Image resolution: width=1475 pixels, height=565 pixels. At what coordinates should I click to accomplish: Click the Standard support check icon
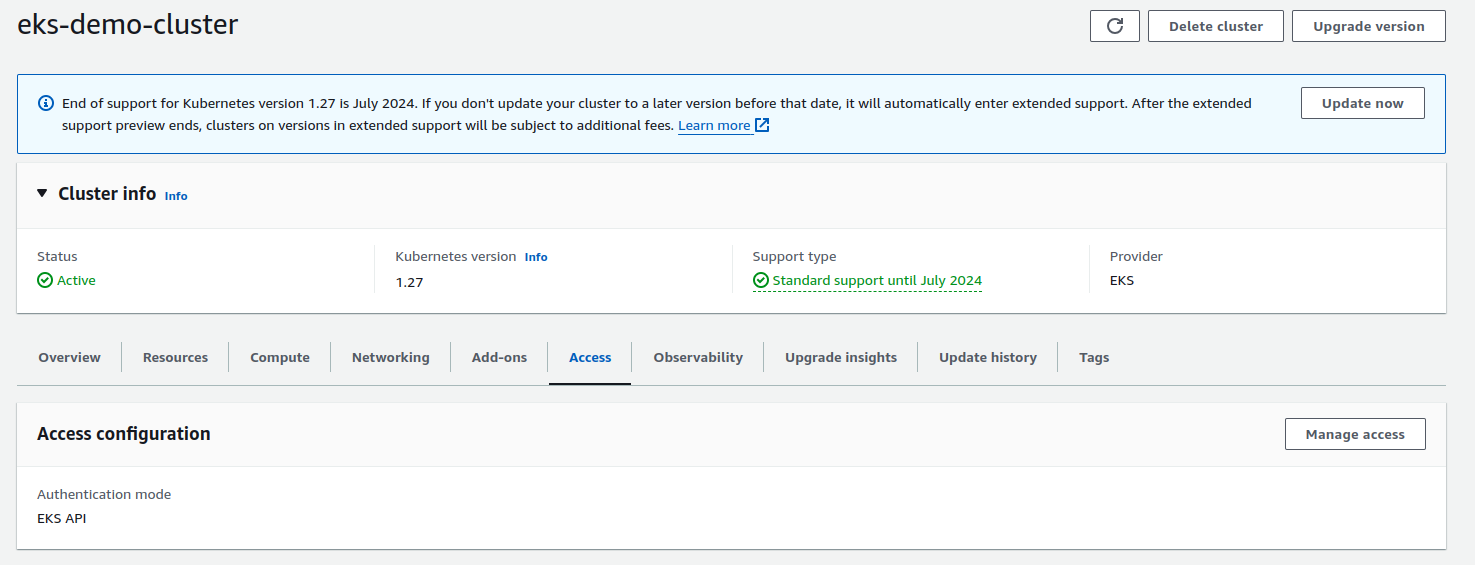(x=761, y=281)
